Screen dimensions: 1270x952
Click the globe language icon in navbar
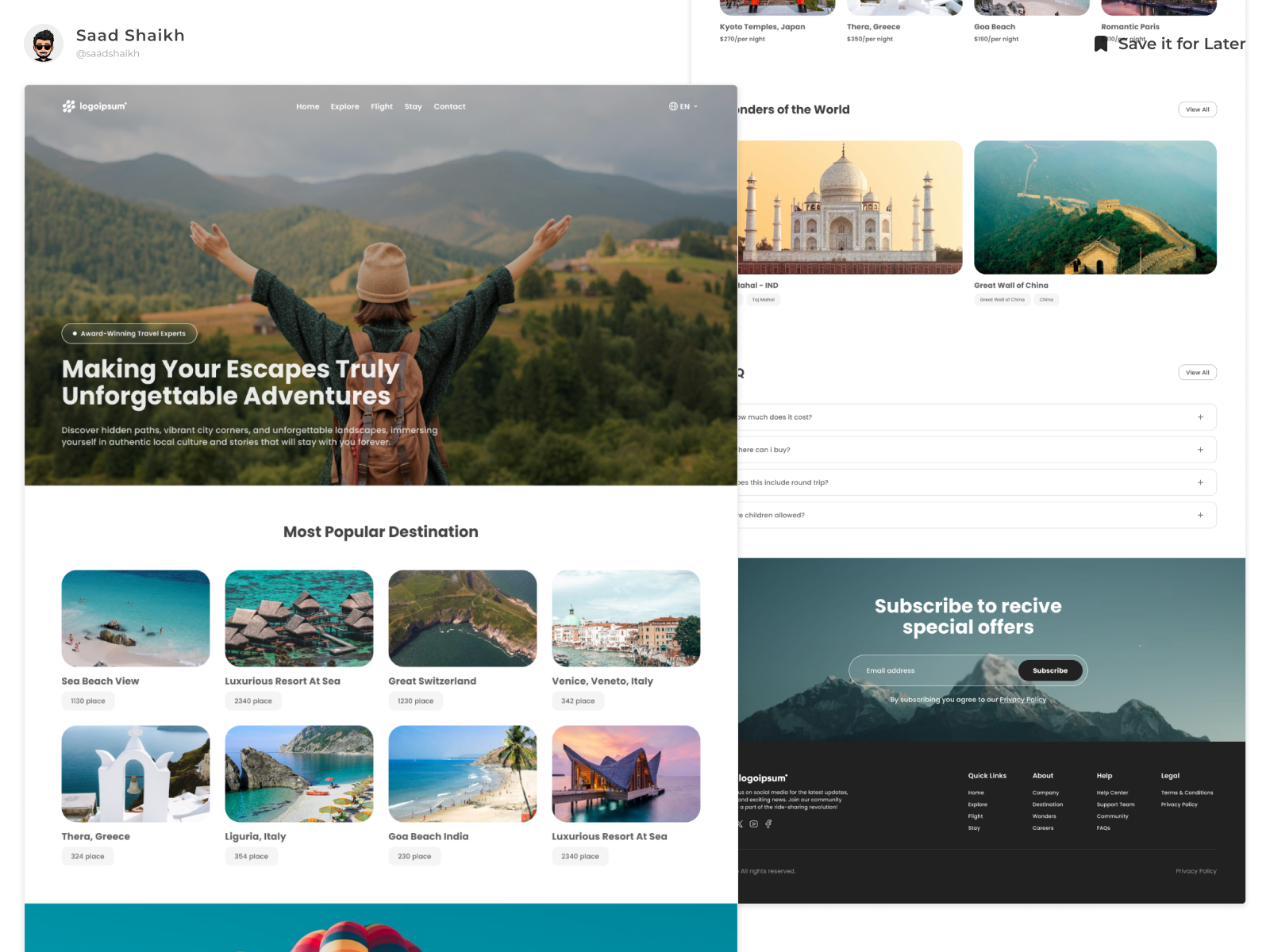673,106
